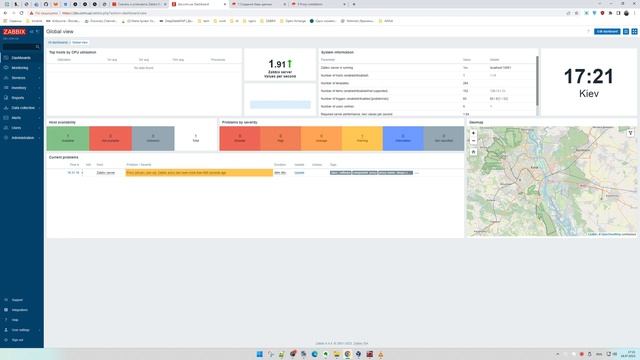Viewport: 640px width, 360px height.
Task: Click the gray Not classified severity tile
Action: pyautogui.click(x=444, y=138)
